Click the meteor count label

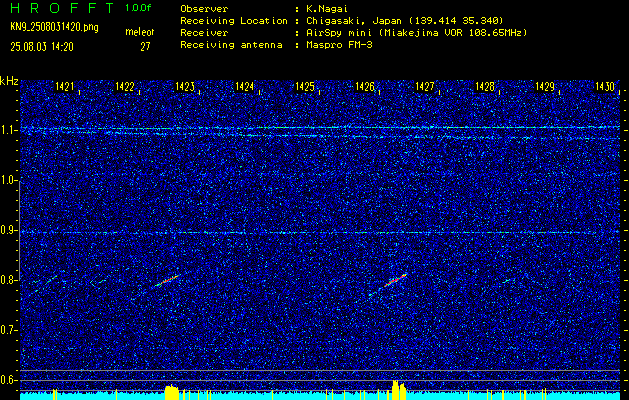click(140, 32)
